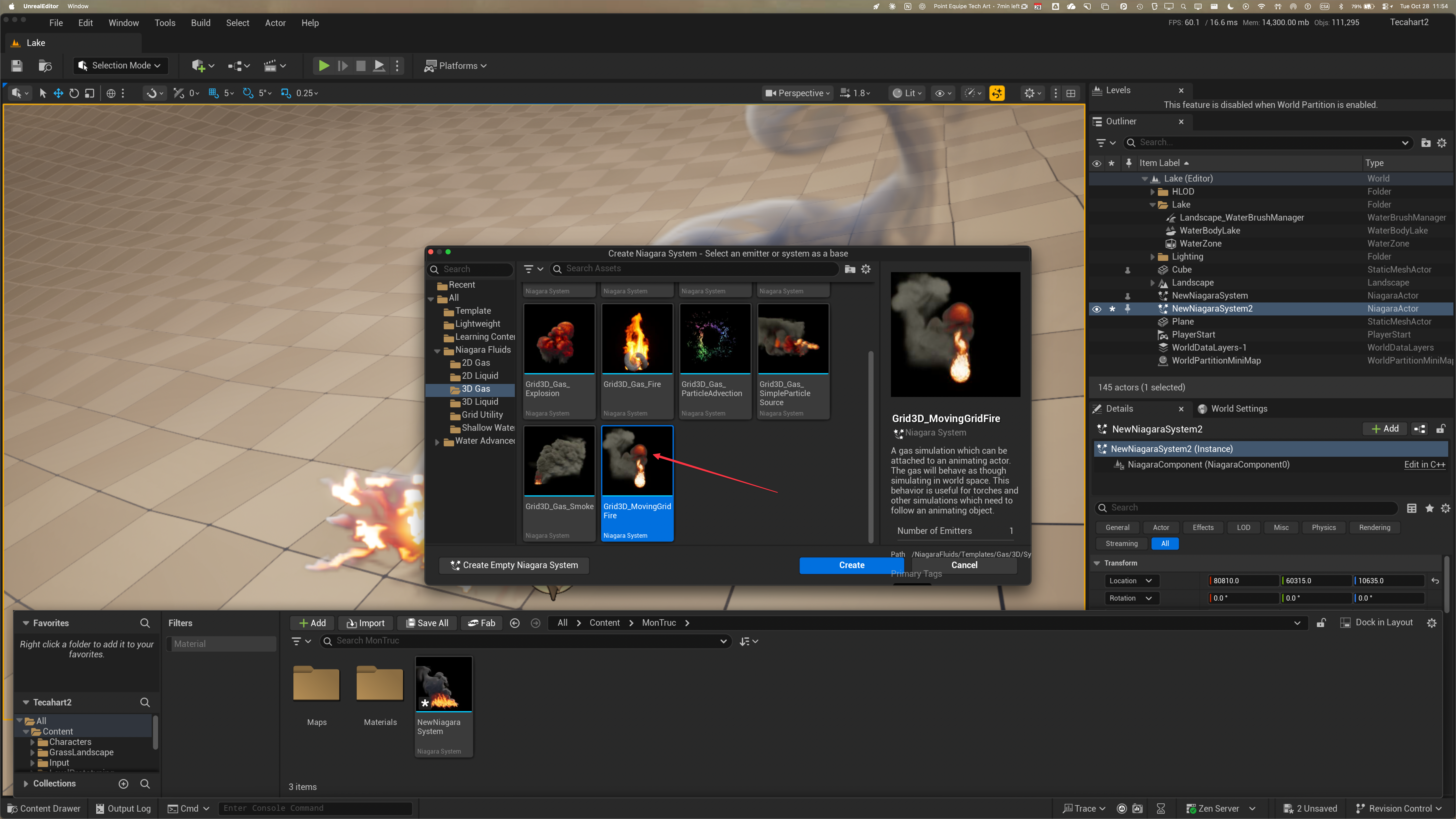Click the dialog asset list scrollbar
Screen dimensions: 1456x819
click(871, 447)
